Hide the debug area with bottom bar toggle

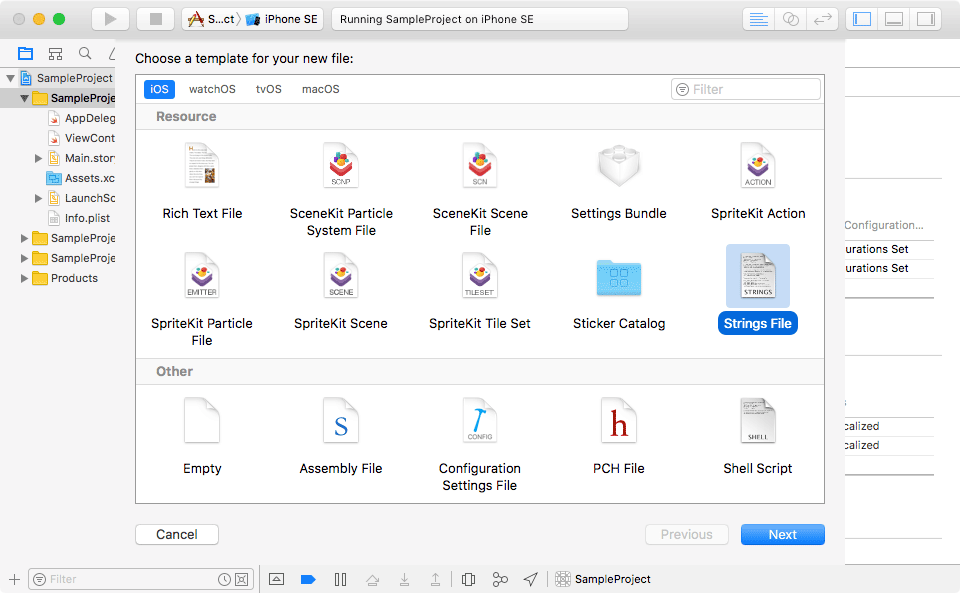[277, 579]
